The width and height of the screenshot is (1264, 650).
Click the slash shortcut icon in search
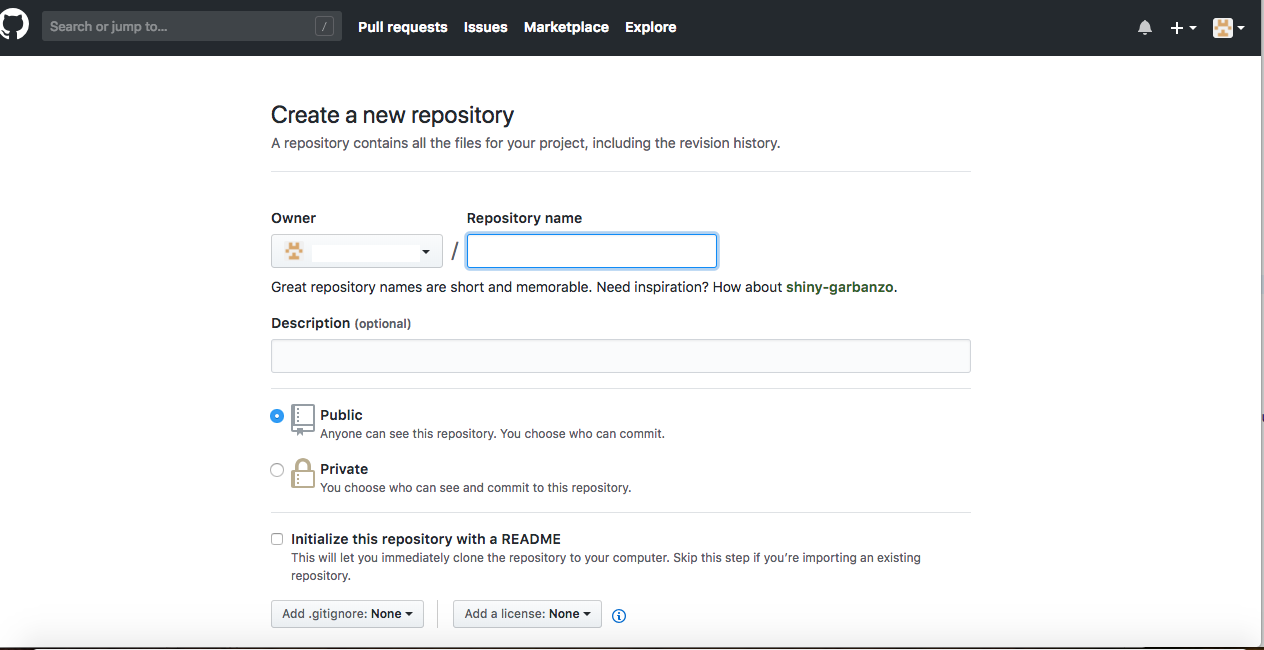click(x=324, y=27)
